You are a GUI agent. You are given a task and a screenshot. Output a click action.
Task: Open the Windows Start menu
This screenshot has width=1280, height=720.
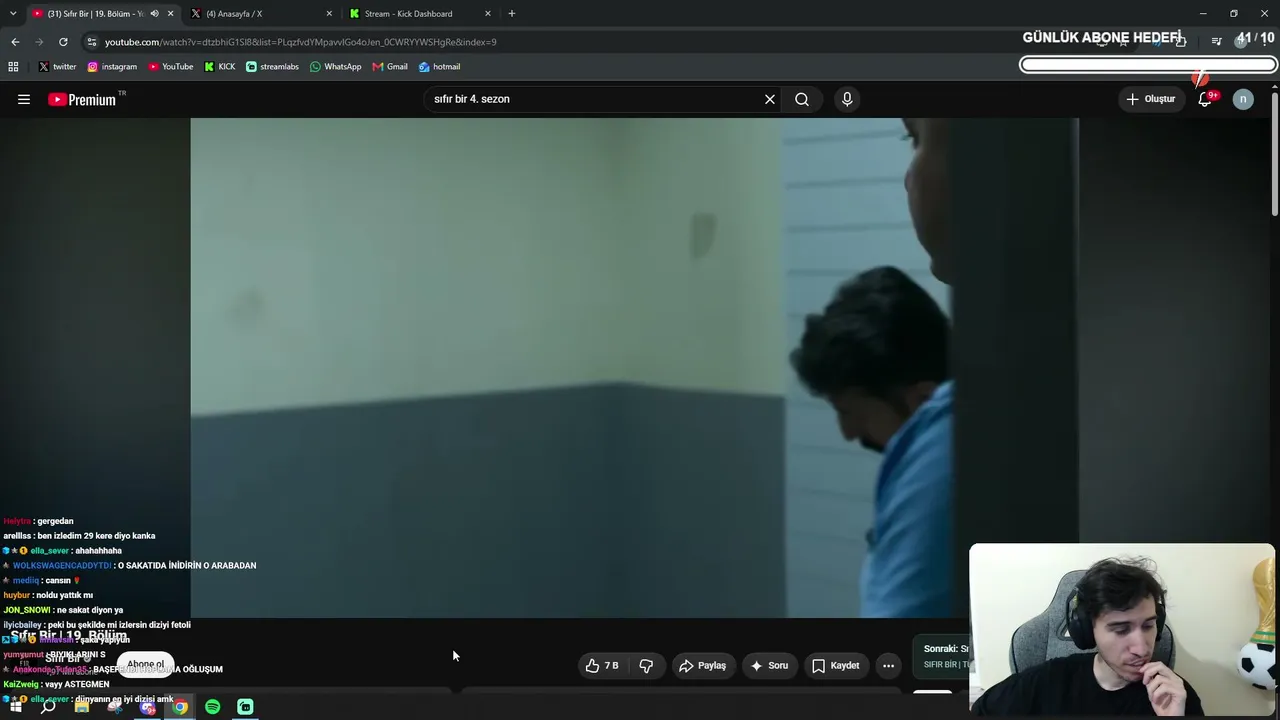15,707
